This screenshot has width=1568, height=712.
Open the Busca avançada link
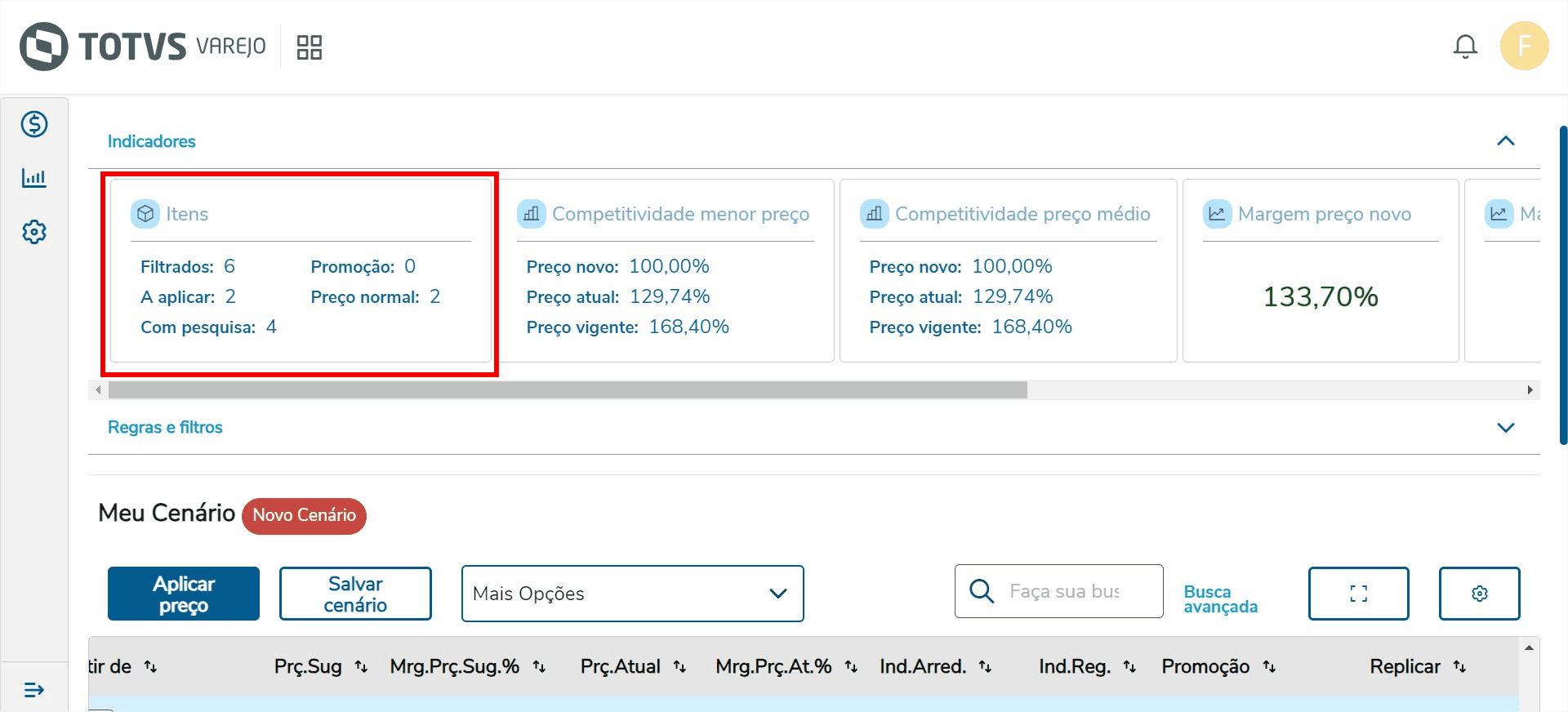pos(1220,599)
